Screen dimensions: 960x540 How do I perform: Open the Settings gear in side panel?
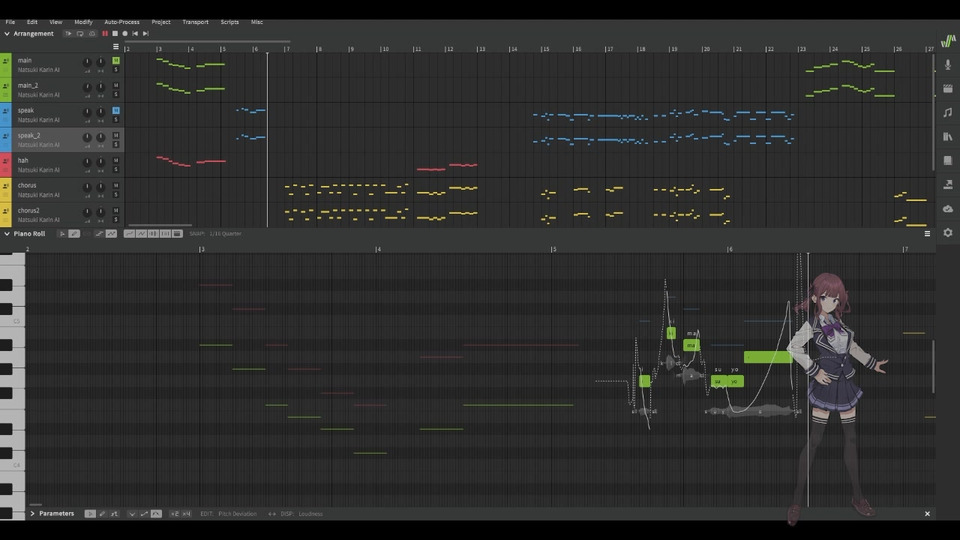click(947, 232)
